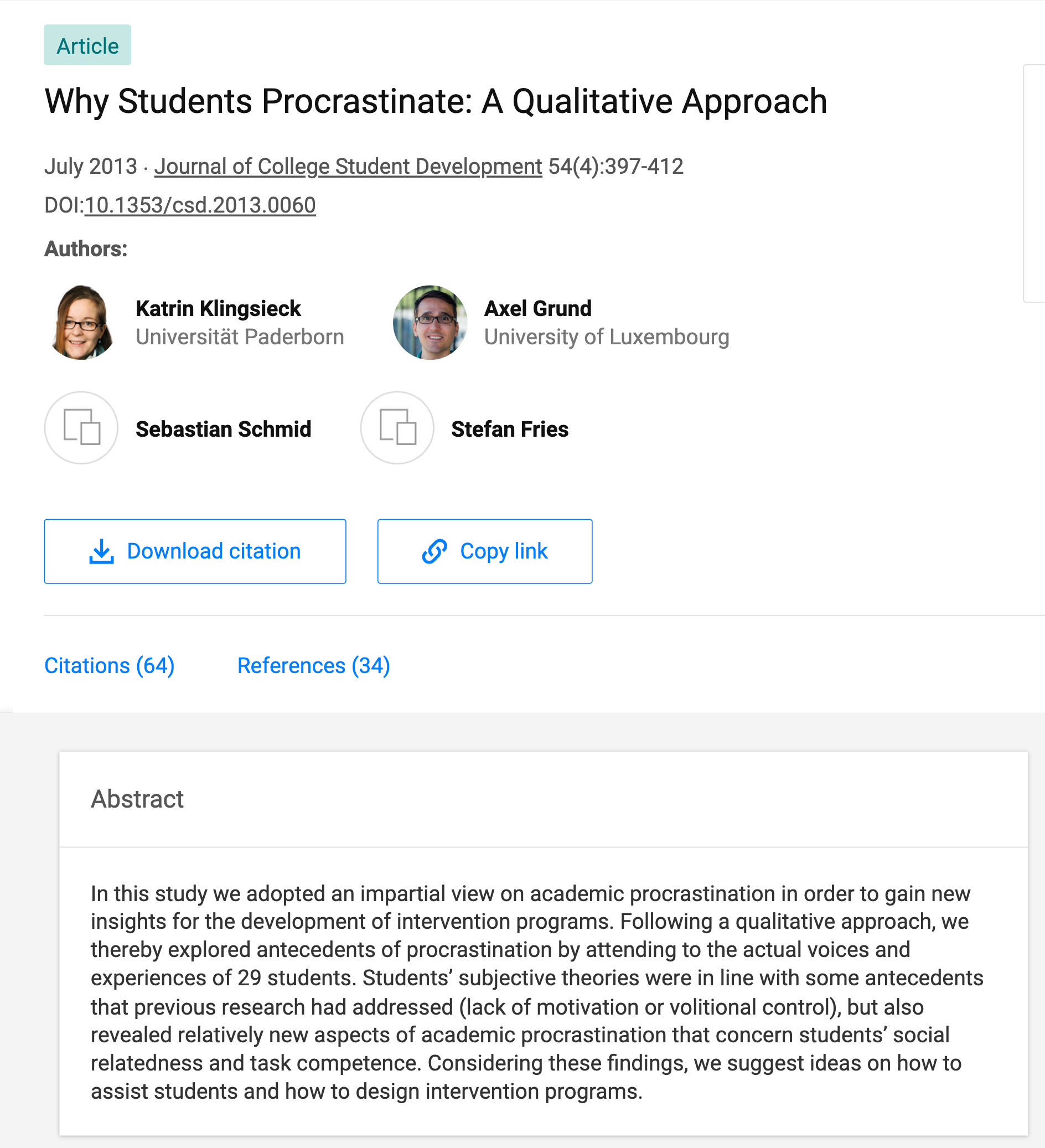Open Axel Grund's profile photo
The image size is (1045, 1148).
pyautogui.click(x=430, y=322)
